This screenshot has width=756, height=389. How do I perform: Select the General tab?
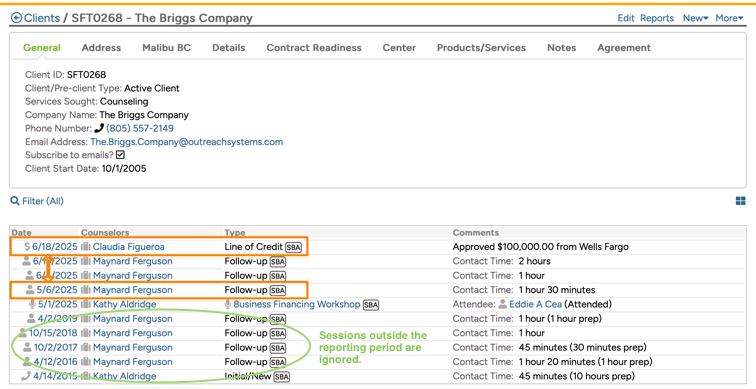coord(42,48)
